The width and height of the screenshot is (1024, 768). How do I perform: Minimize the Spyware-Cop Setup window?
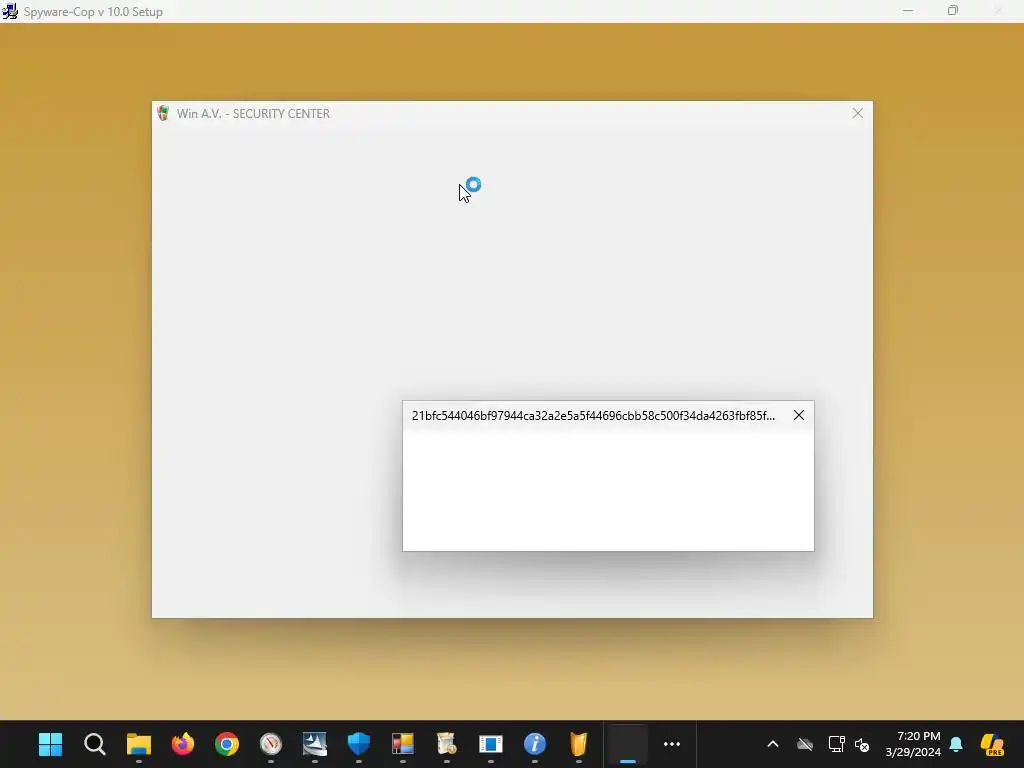[908, 11]
